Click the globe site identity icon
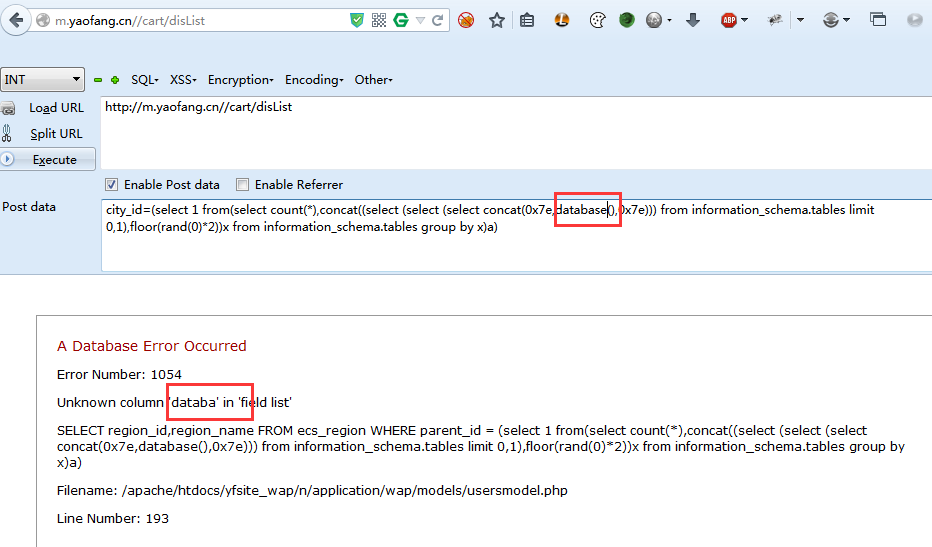The width and height of the screenshot is (932, 547). 43,21
